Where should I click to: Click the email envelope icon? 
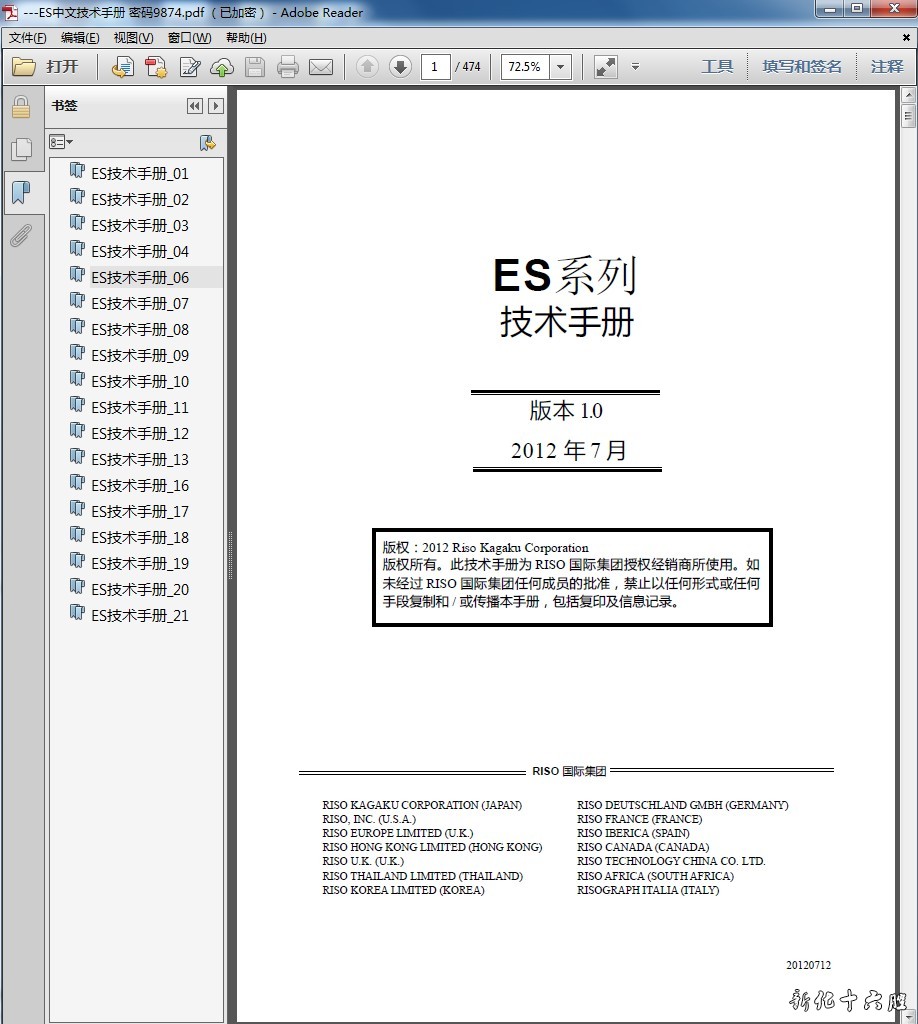point(321,67)
